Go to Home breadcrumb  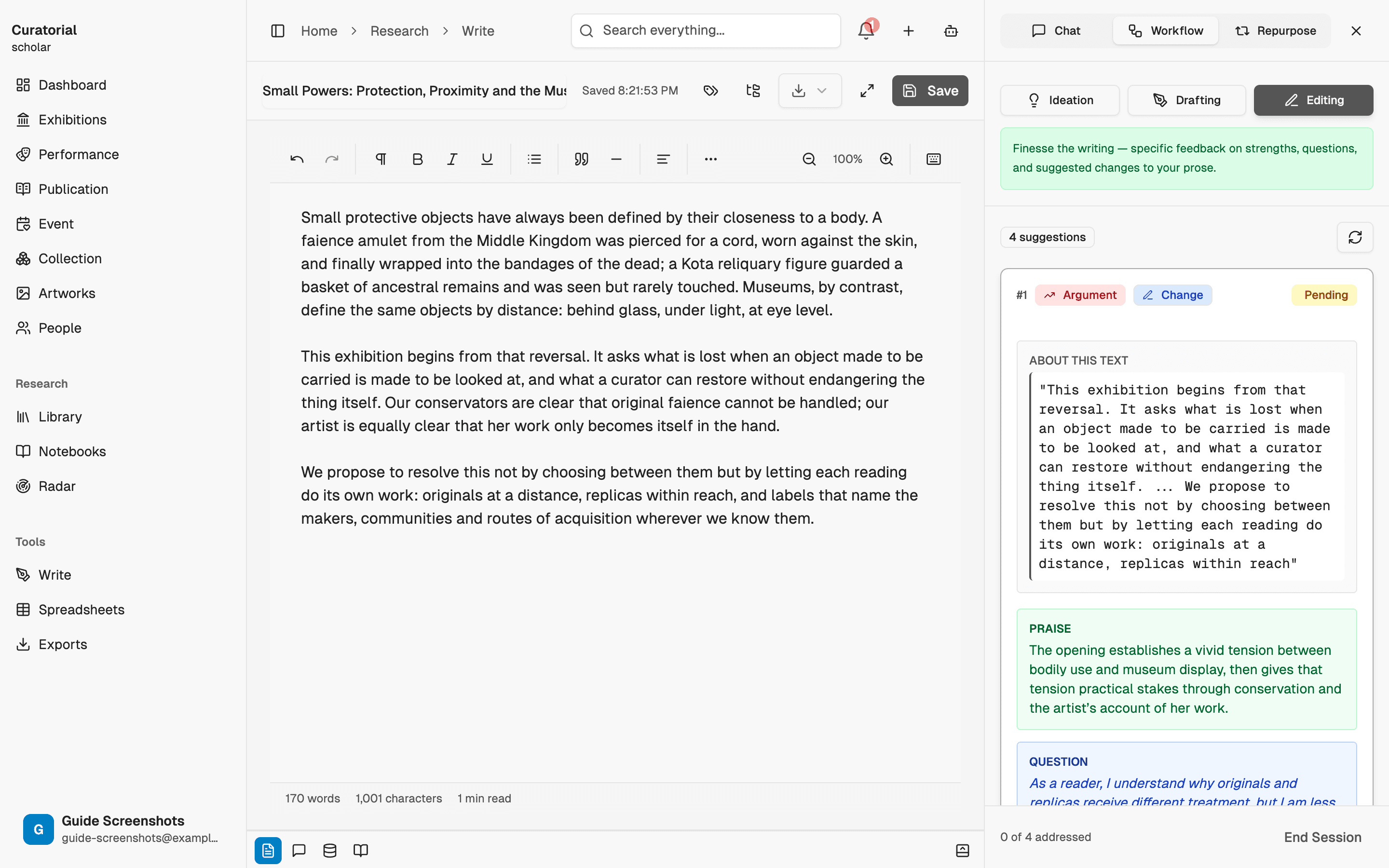coord(319,31)
